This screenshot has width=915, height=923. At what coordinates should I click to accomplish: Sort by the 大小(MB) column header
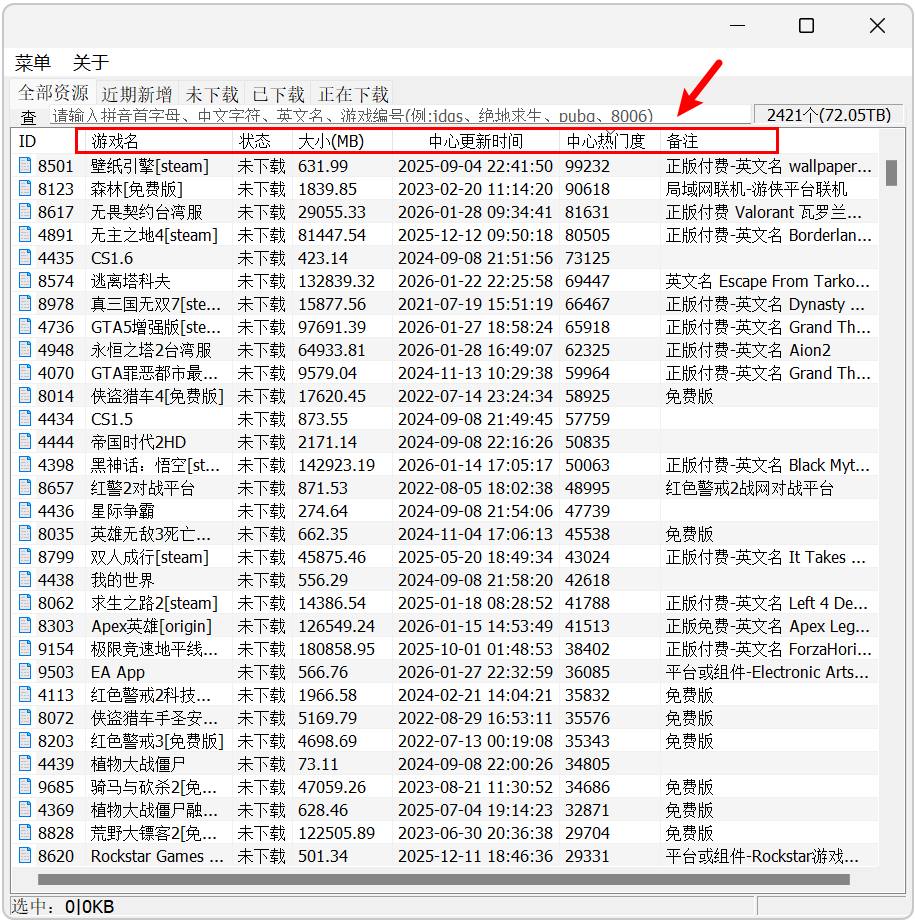[x=342, y=141]
